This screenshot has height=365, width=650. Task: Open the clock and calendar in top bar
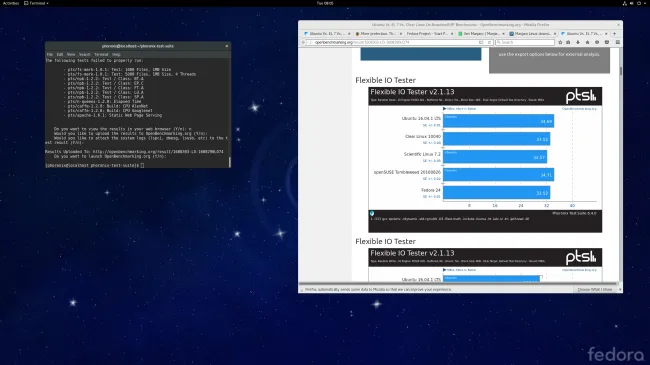pyautogui.click(x=325, y=3)
